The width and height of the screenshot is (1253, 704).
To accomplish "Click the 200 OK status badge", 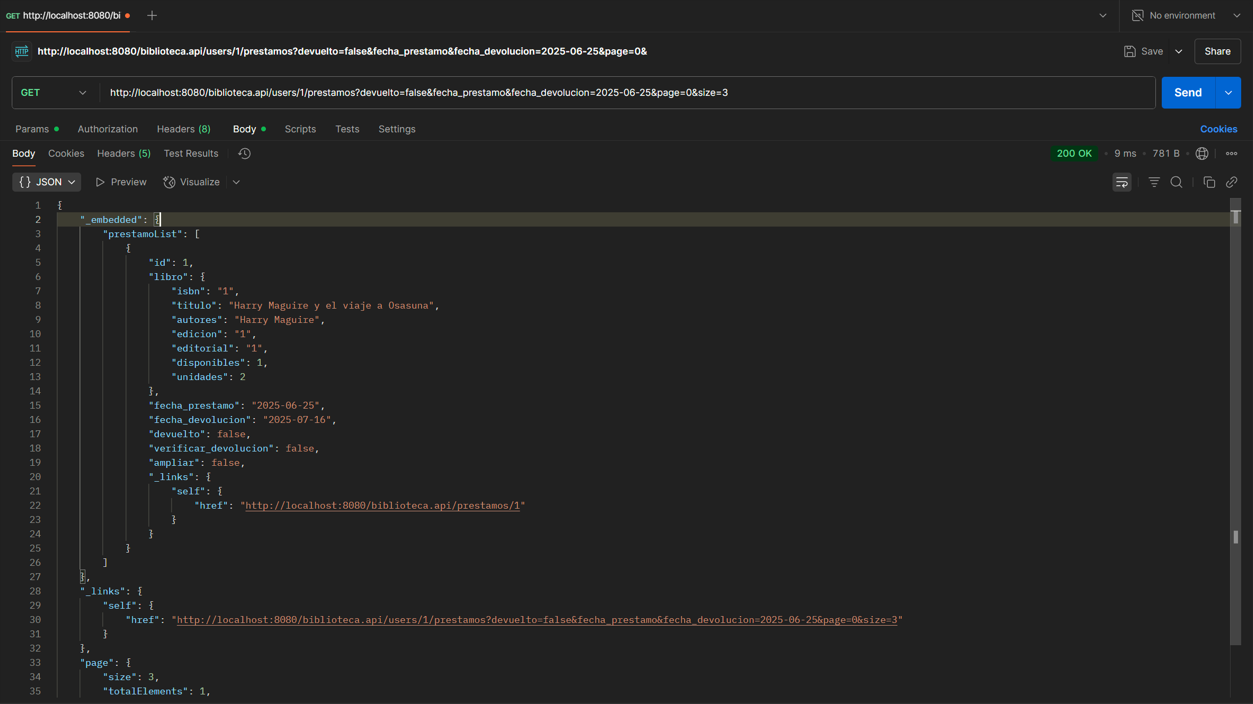I will click(x=1074, y=154).
